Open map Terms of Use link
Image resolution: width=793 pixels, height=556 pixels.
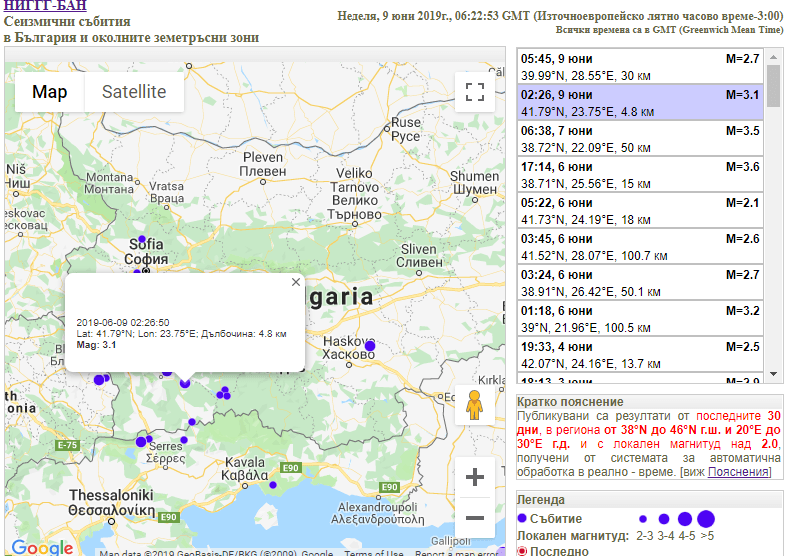point(373,553)
